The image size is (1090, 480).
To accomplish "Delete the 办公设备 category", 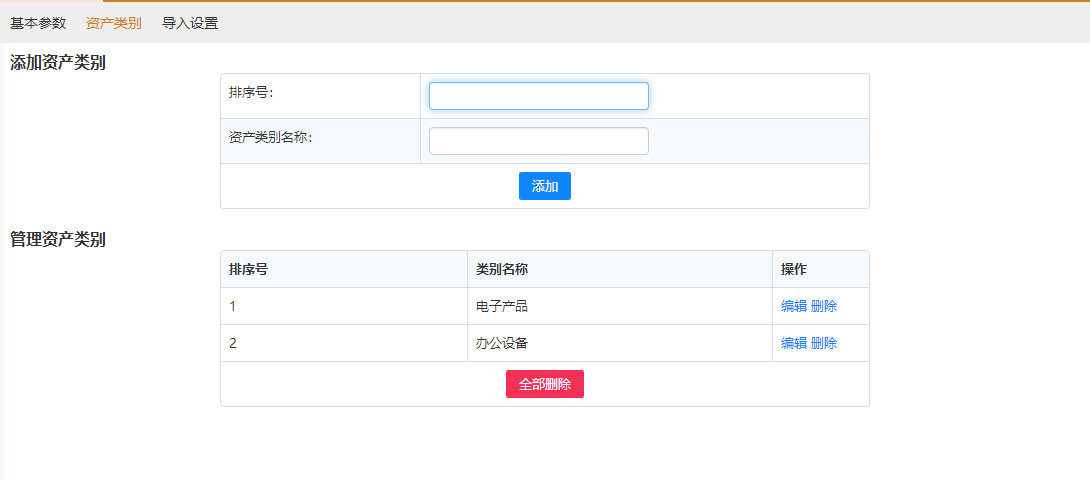I will 824,343.
